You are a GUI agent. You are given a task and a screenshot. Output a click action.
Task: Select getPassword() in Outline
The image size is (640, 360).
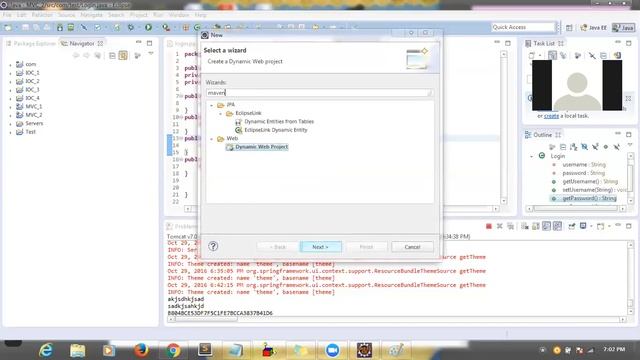[x=589, y=198]
